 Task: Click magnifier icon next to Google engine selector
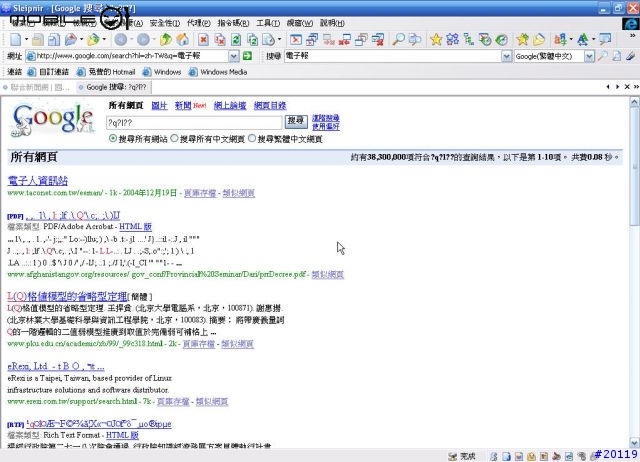[x=602, y=56]
